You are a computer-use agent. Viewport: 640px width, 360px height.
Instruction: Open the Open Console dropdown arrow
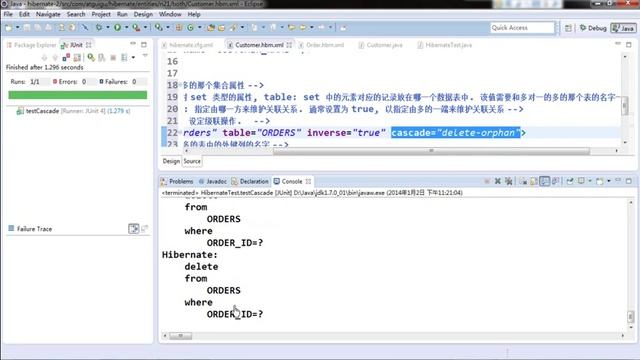point(609,181)
